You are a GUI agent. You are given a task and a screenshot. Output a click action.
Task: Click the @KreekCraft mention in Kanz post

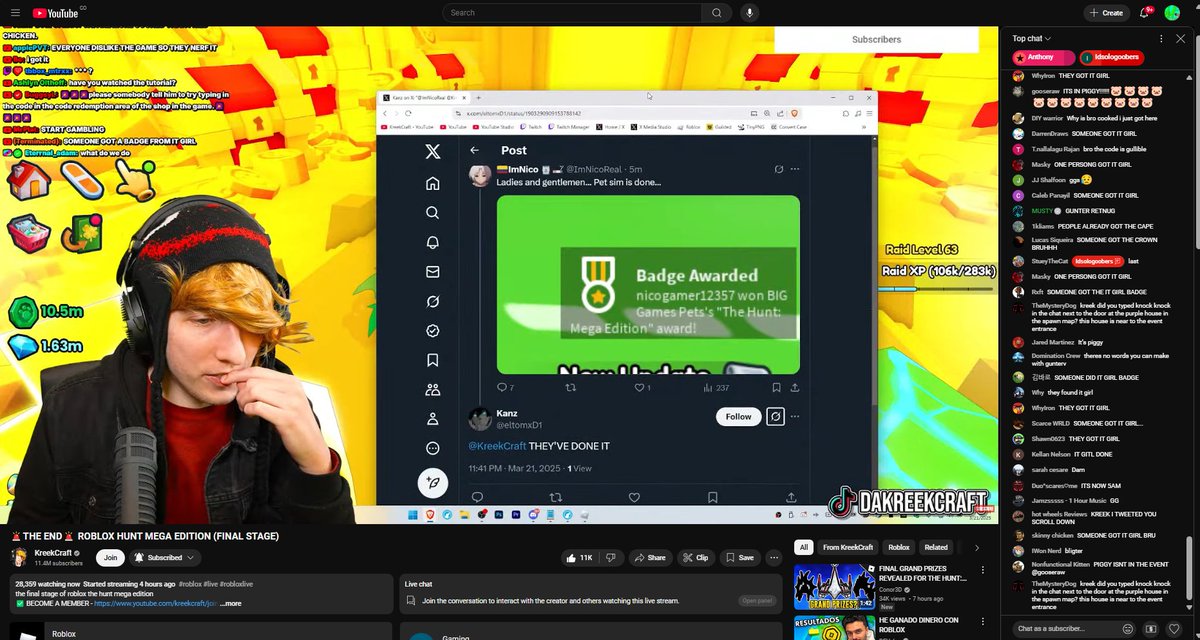(x=497, y=446)
